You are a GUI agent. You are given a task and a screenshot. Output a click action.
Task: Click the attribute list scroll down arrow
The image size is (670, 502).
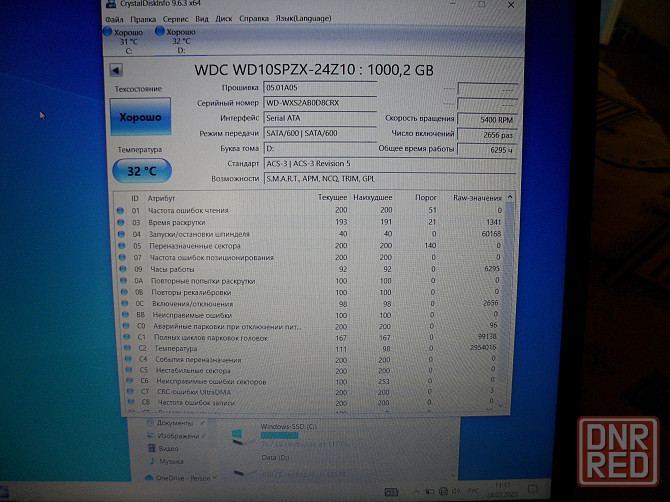point(500,405)
